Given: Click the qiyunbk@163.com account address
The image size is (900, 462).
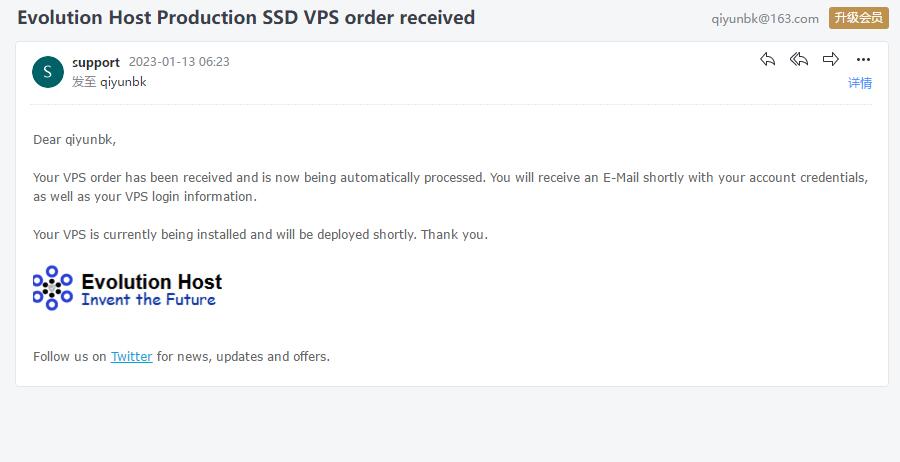Looking at the screenshot, I should click(x=765, y=18).
